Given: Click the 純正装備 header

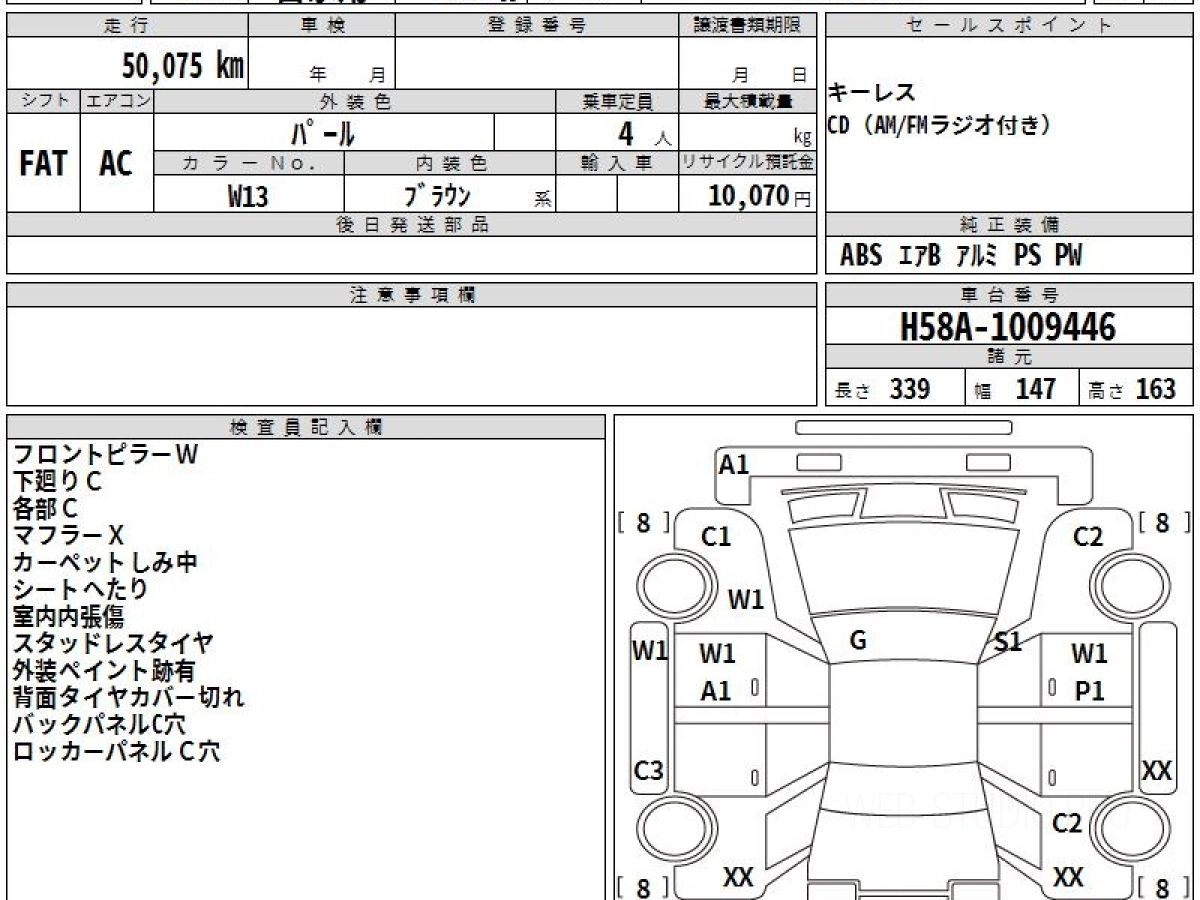Looking at the screenshot, I should pos(1009,225).
